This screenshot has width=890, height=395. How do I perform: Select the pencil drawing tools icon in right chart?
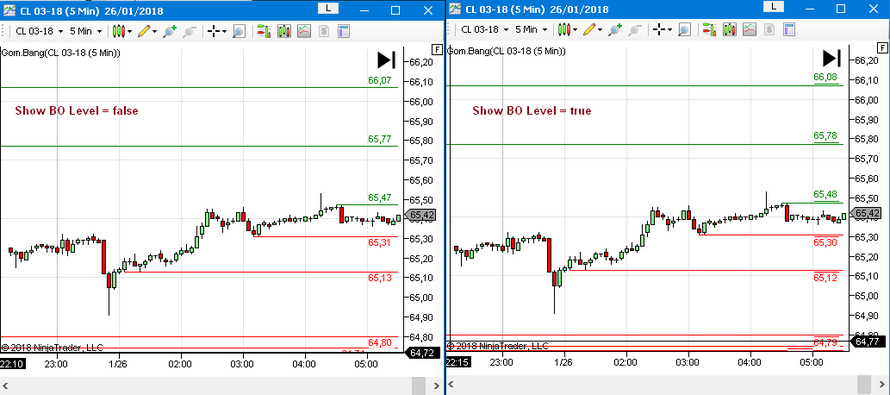pos(589,30)
